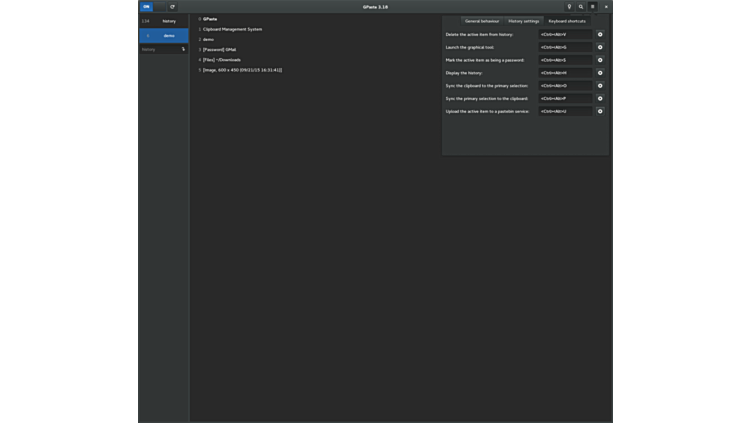Clear the upload to pastebin shortcut
The height and width of the screenshot is (423, 752).
click(600, 111)
